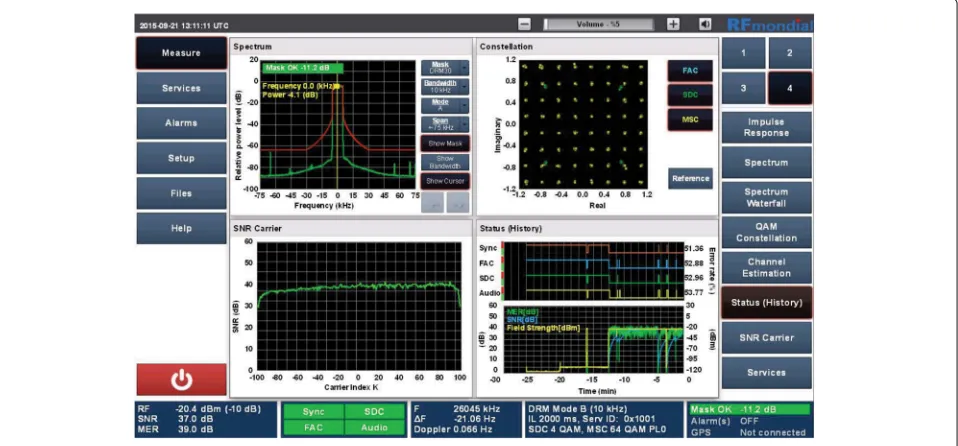Click the green Audio status indicator
958x446 pixels.
[375, 428]
